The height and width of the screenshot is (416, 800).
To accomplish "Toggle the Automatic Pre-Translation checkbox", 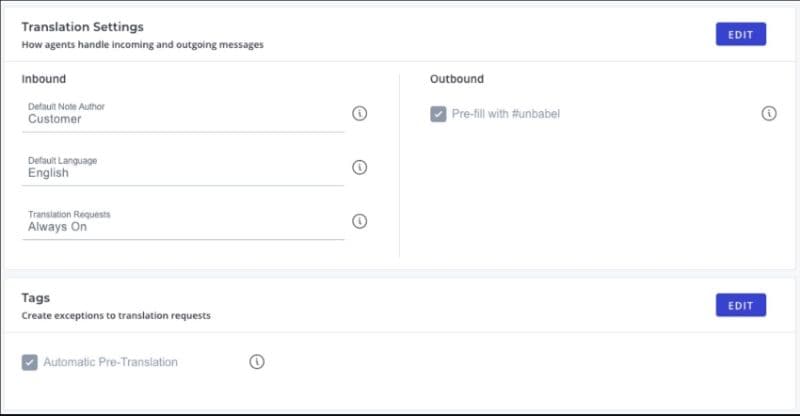I will [x=30, y=362].
